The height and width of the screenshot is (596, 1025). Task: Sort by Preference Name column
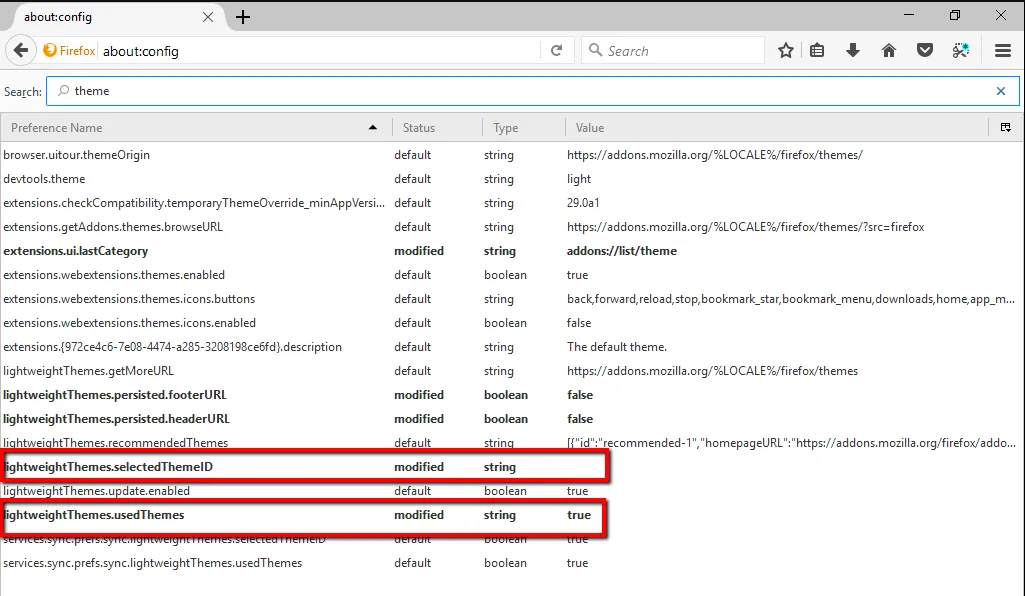tap(190, 128)
